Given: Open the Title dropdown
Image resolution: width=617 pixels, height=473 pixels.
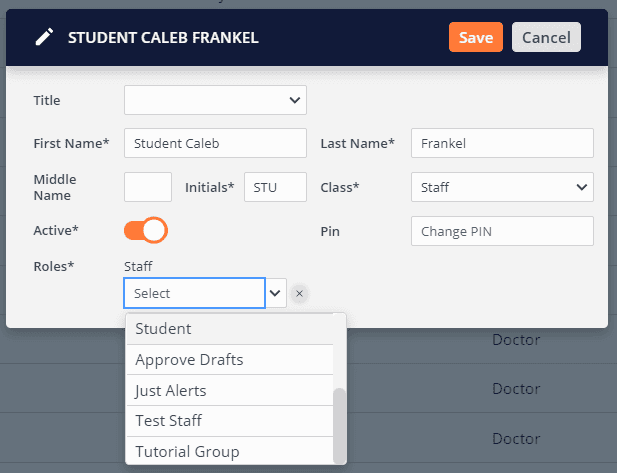Looking at the screenshot, I should pyautogui.click(x=215, y=100).
